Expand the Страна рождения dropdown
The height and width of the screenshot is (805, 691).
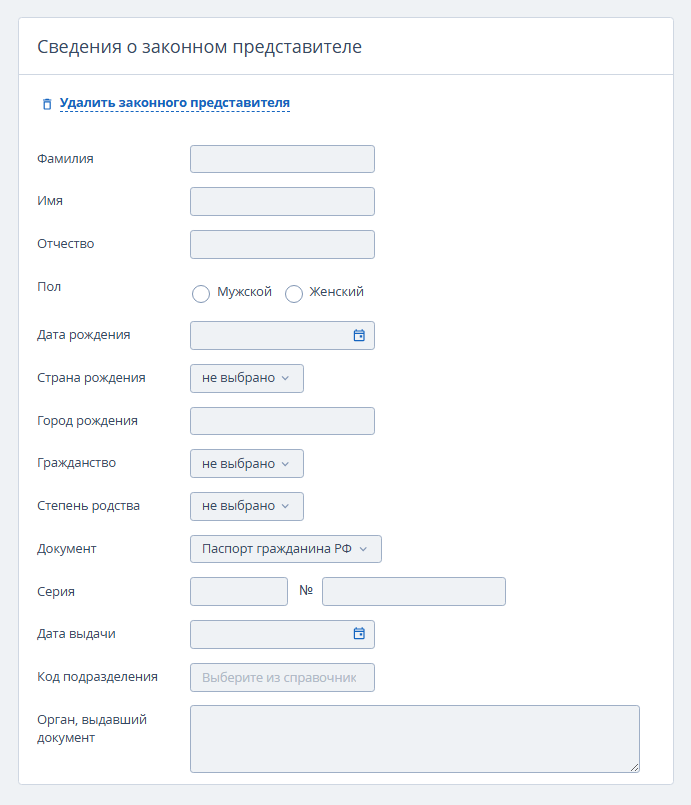pyautogui.click(x=246, y=378)
